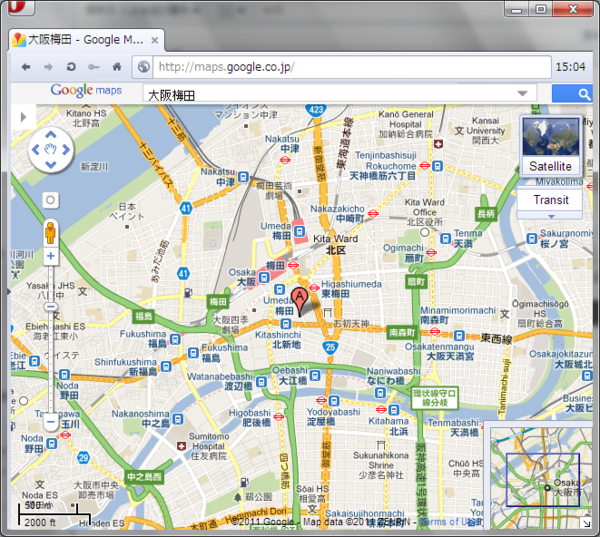The width and height of the screenshot is (600, 537).
Task: Open the search box suggestions dropdown arrow
Action: click(522, 93)
